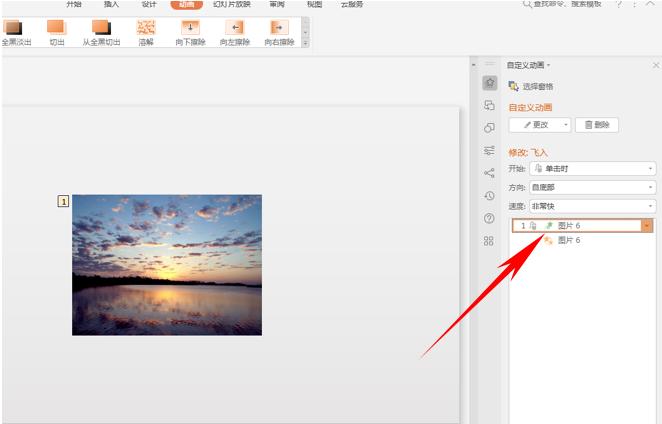Select the 切出 transition effect
Image resolution: width=662 pixels, height=424 pixels.
57,33
